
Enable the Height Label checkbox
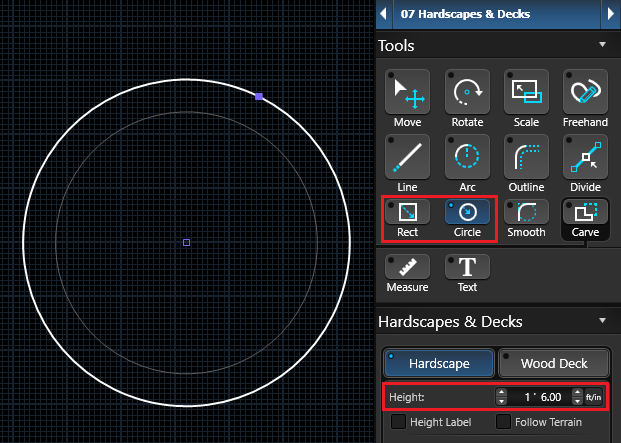399,422
